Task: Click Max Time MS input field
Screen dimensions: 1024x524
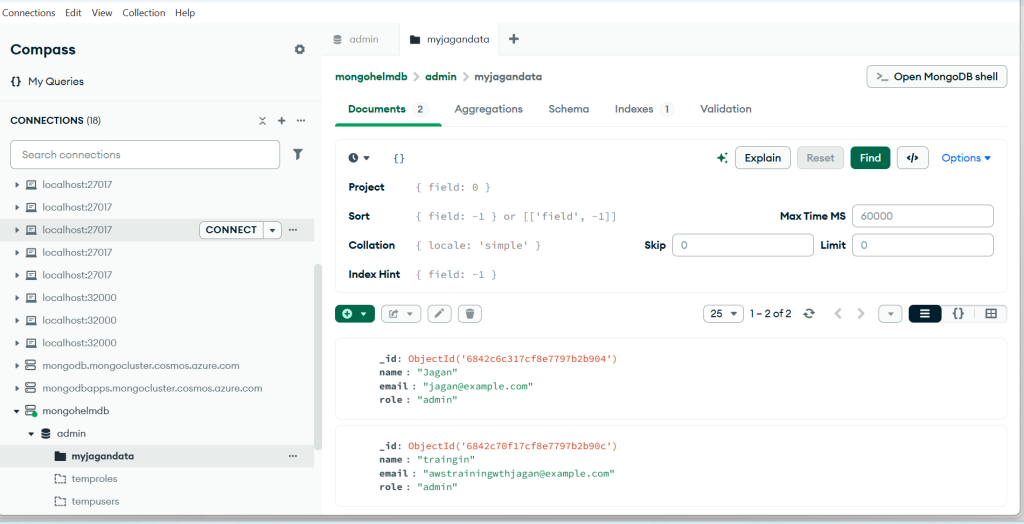Action: point(923,216)
